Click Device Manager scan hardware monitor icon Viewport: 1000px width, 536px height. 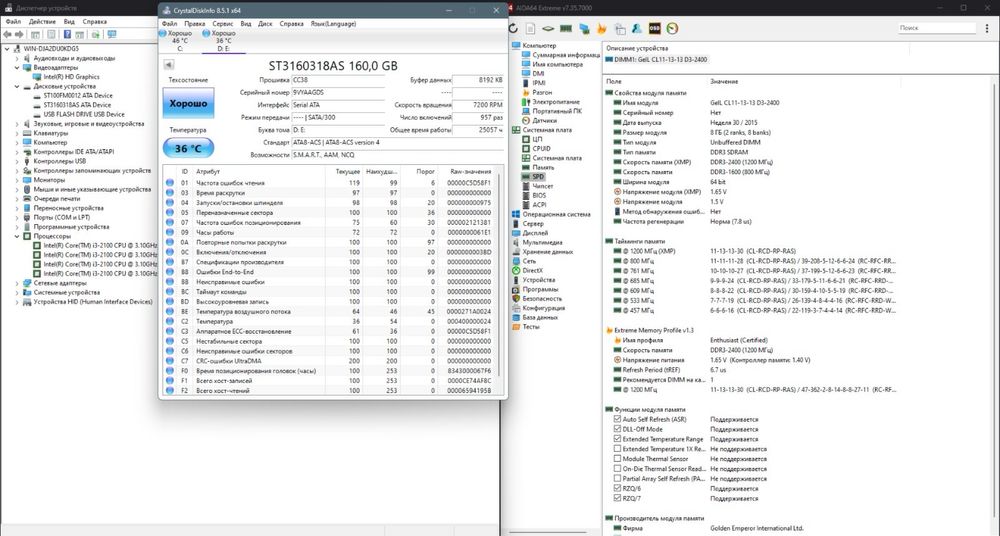pos(112,34)
